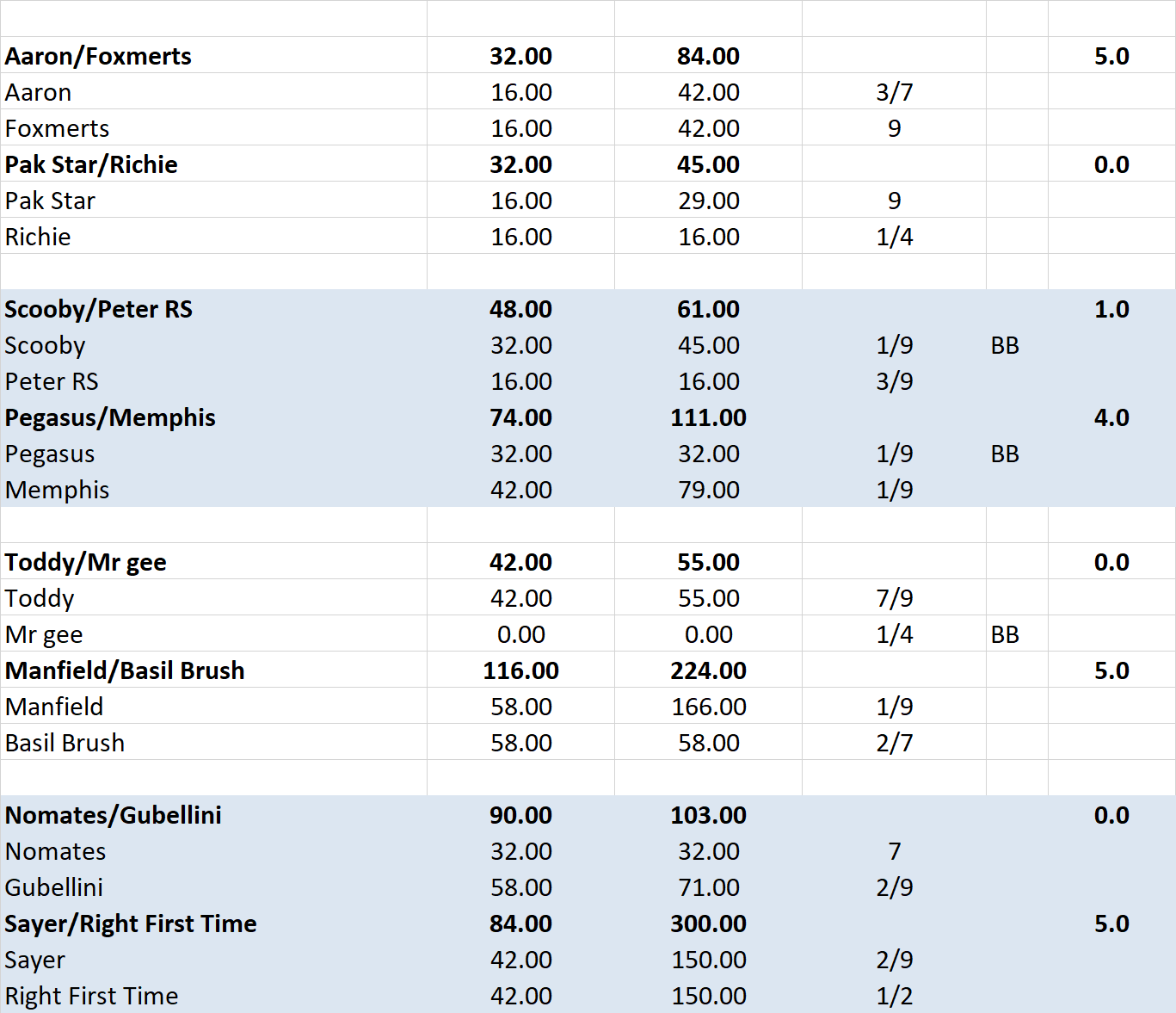Click the 7/9 cell in Toddy's row
The height and width of the screenshot is (1013, 1176).
click(894, 598)
